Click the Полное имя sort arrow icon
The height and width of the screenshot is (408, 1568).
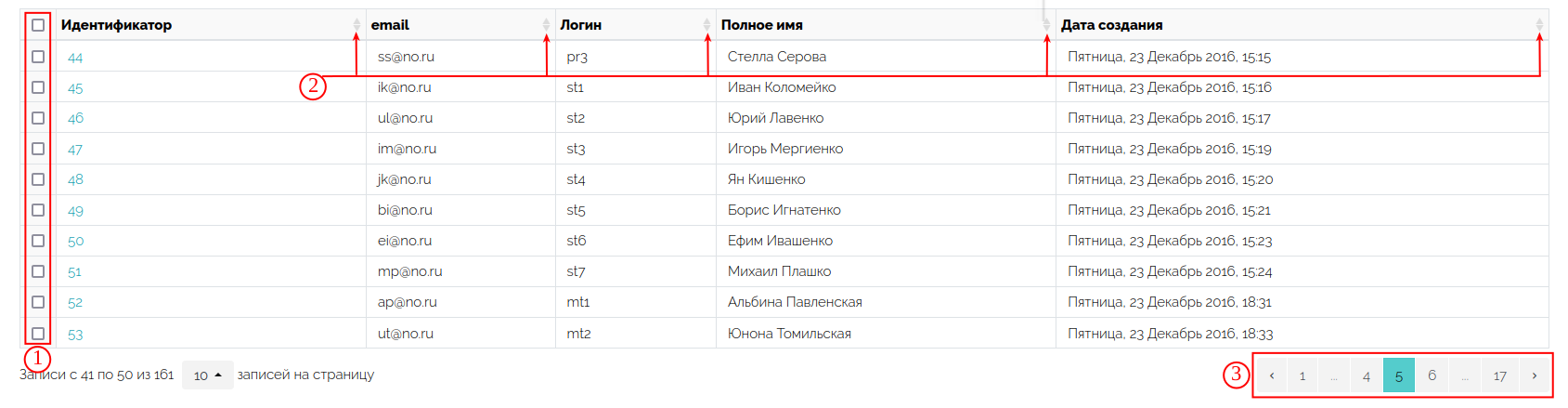[1046, 25]
